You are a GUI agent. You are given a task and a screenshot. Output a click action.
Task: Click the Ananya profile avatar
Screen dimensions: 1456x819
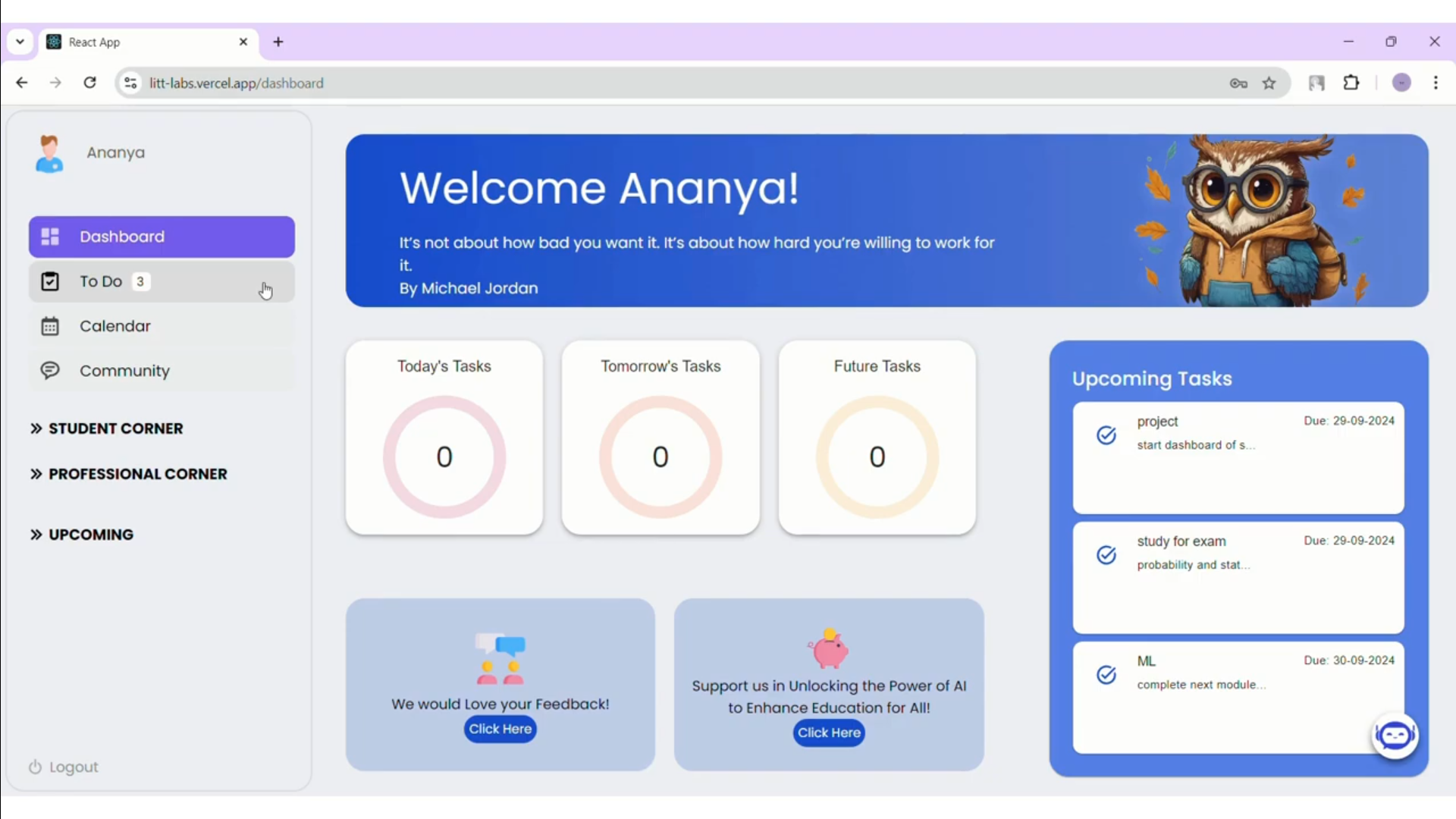49,153
